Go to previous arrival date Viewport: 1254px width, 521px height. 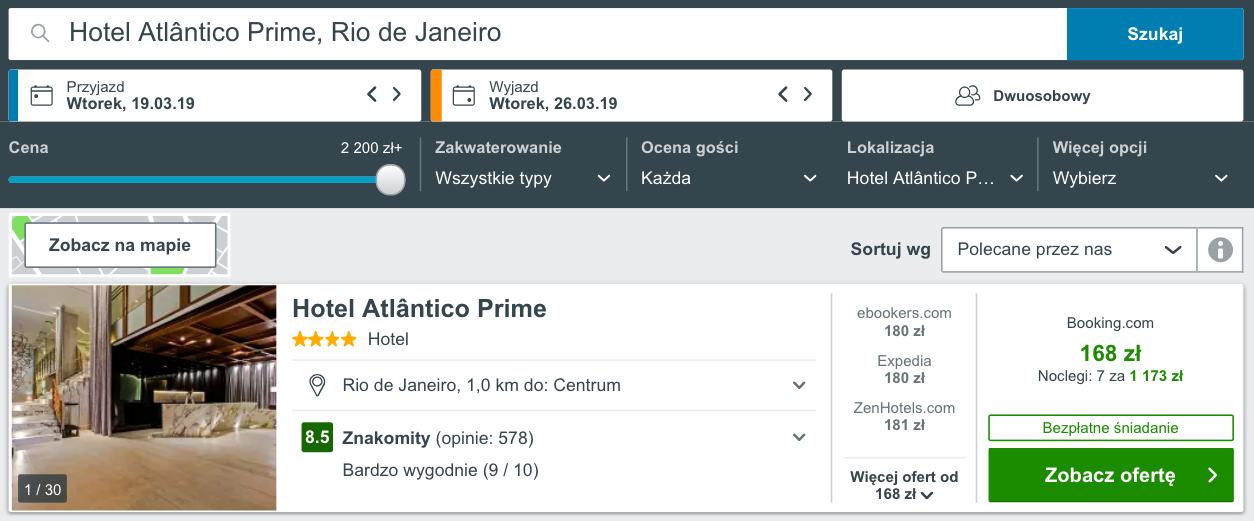pyautogui.click(x=372, y=95)
